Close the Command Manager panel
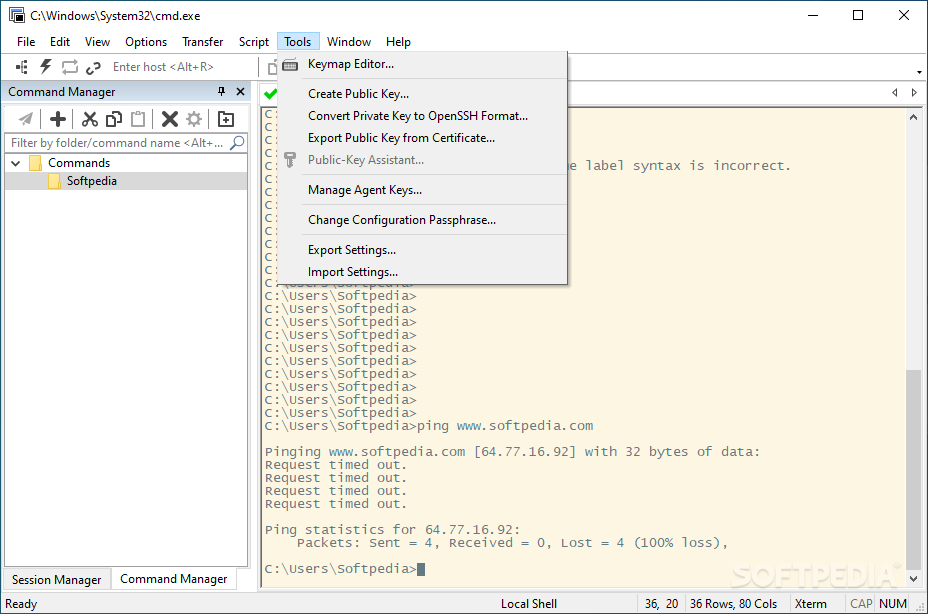 (x=240, y=91)
